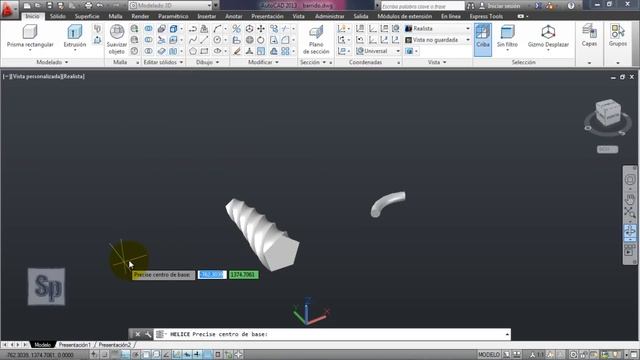This screenshot has width=640, height=360.
Task: Click the Move tool in Modificar panel
Action: click(261, 29)
